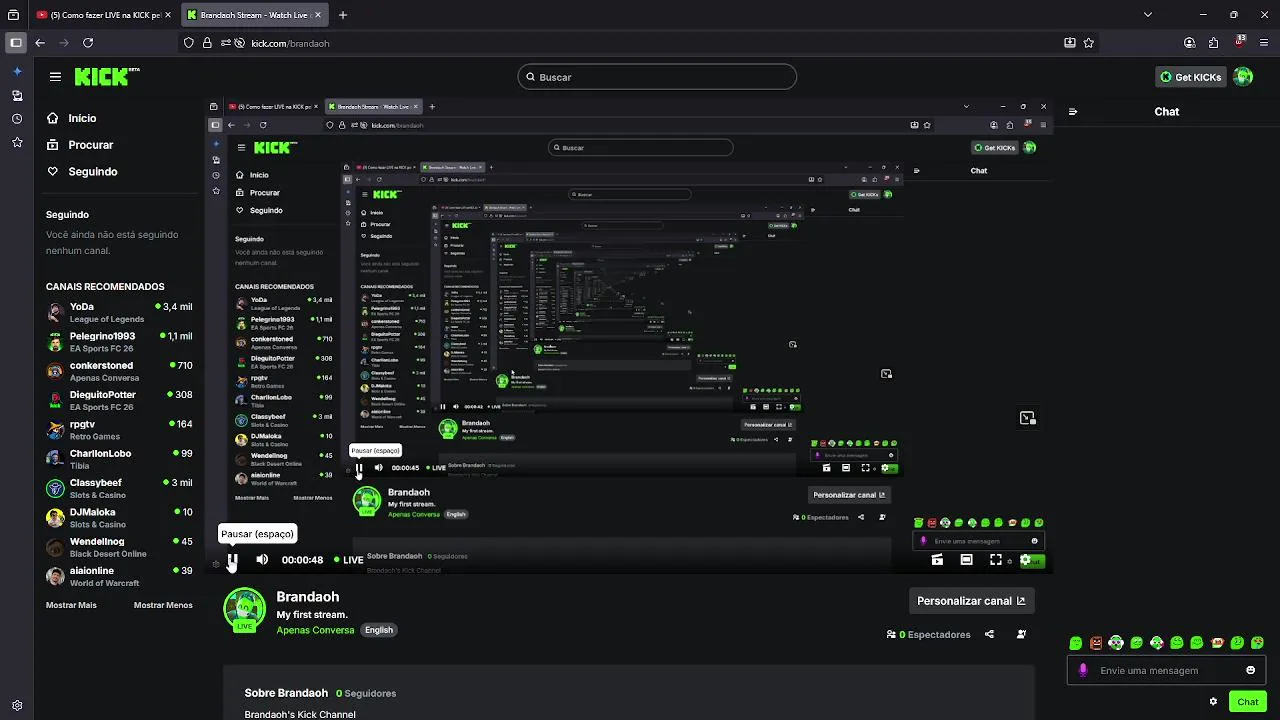Viewport: 1280px width, 720px height.
Task: Open the Firefox application menu
Action: (1265, 43)
